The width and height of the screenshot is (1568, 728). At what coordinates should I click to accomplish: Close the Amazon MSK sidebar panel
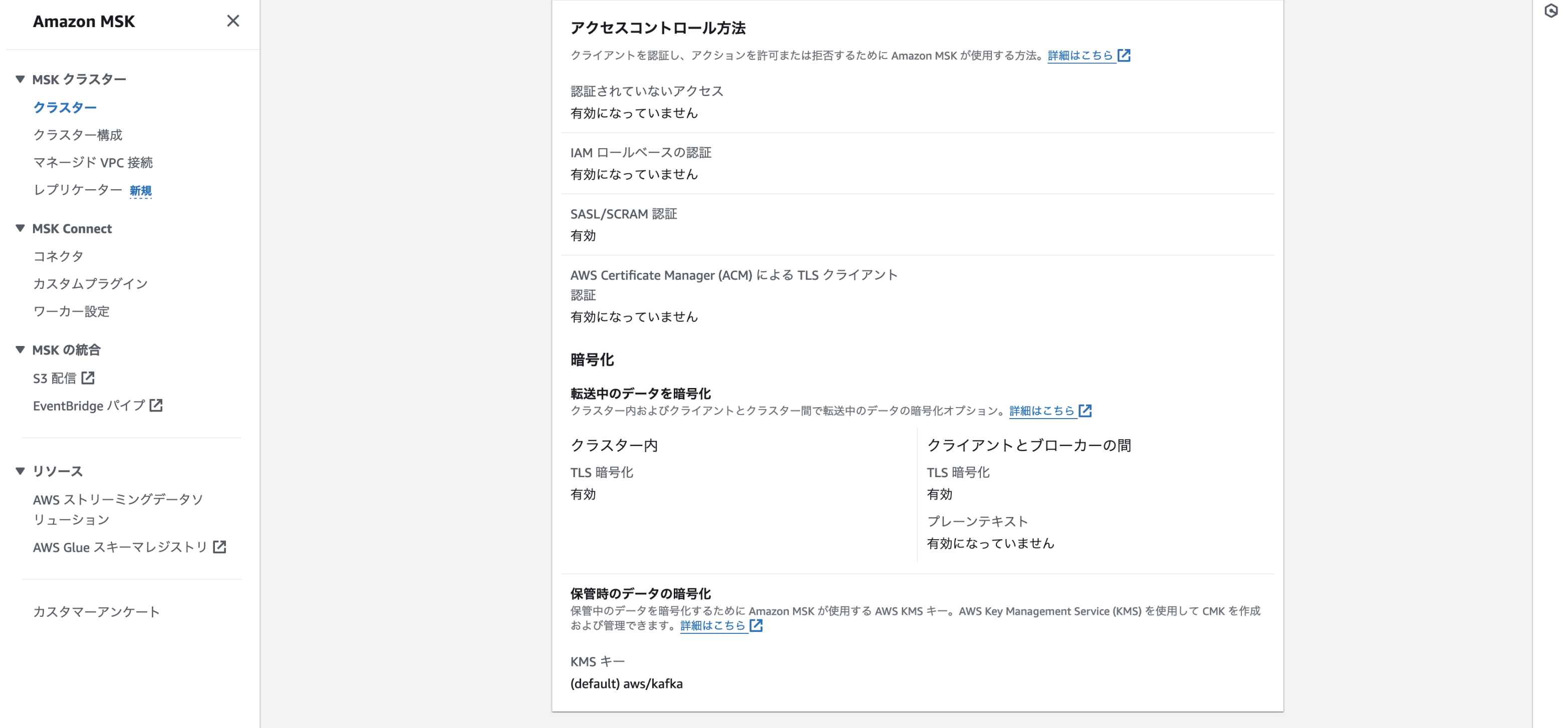232,22
